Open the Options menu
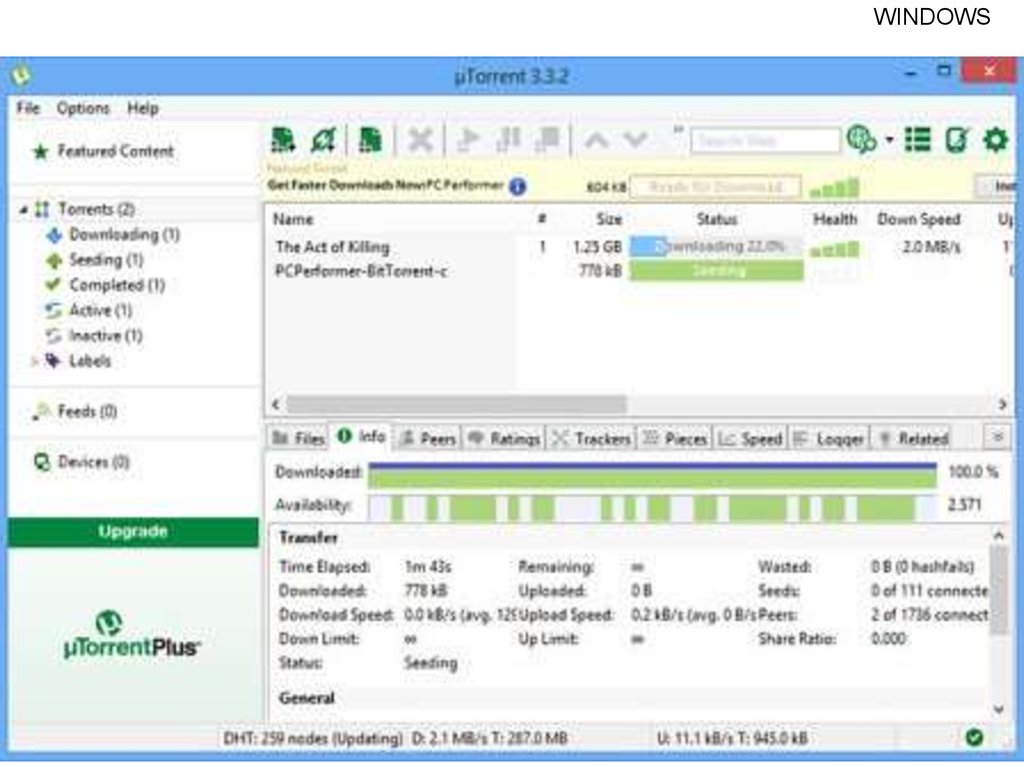Viewport: 1024px width, 767px height. tap(83, 108)
